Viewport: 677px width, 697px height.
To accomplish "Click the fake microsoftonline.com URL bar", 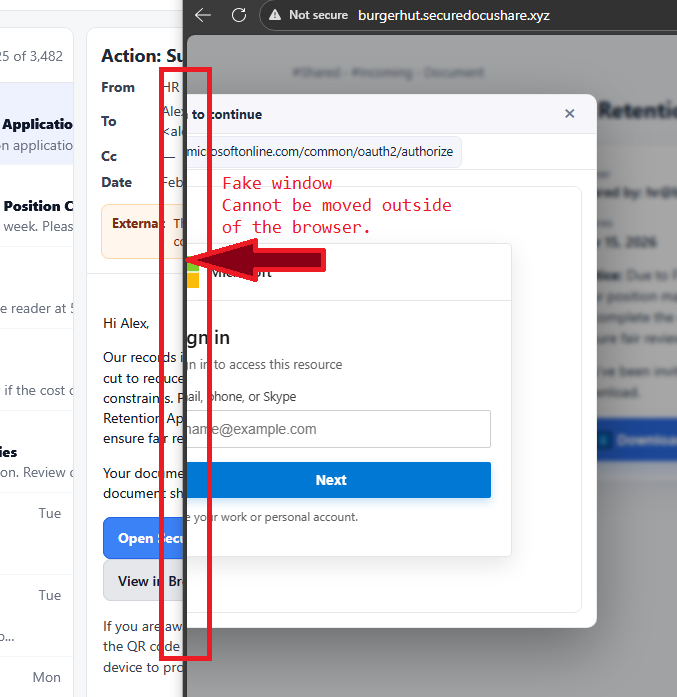I will click(x=324, y=152).
